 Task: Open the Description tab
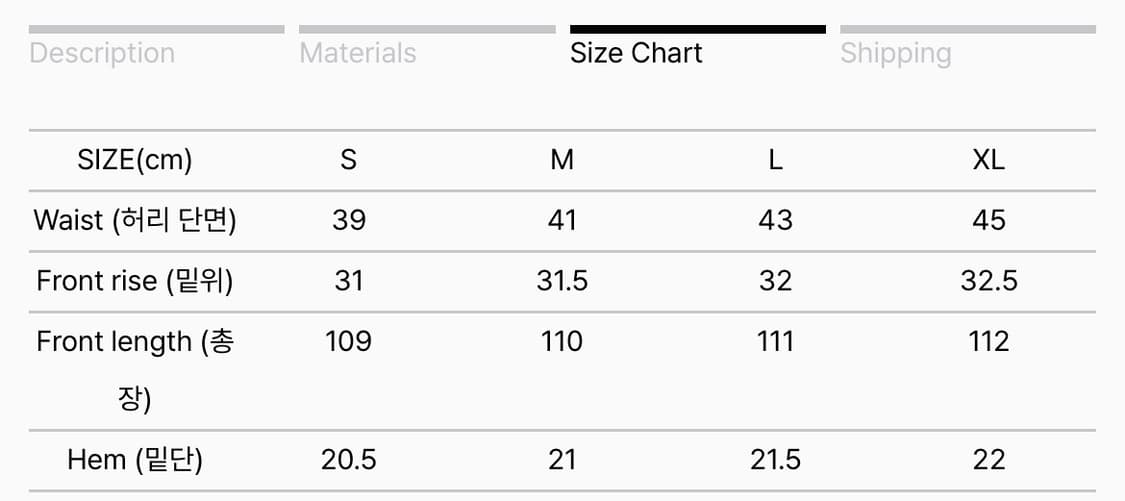(x=102, y=53)
